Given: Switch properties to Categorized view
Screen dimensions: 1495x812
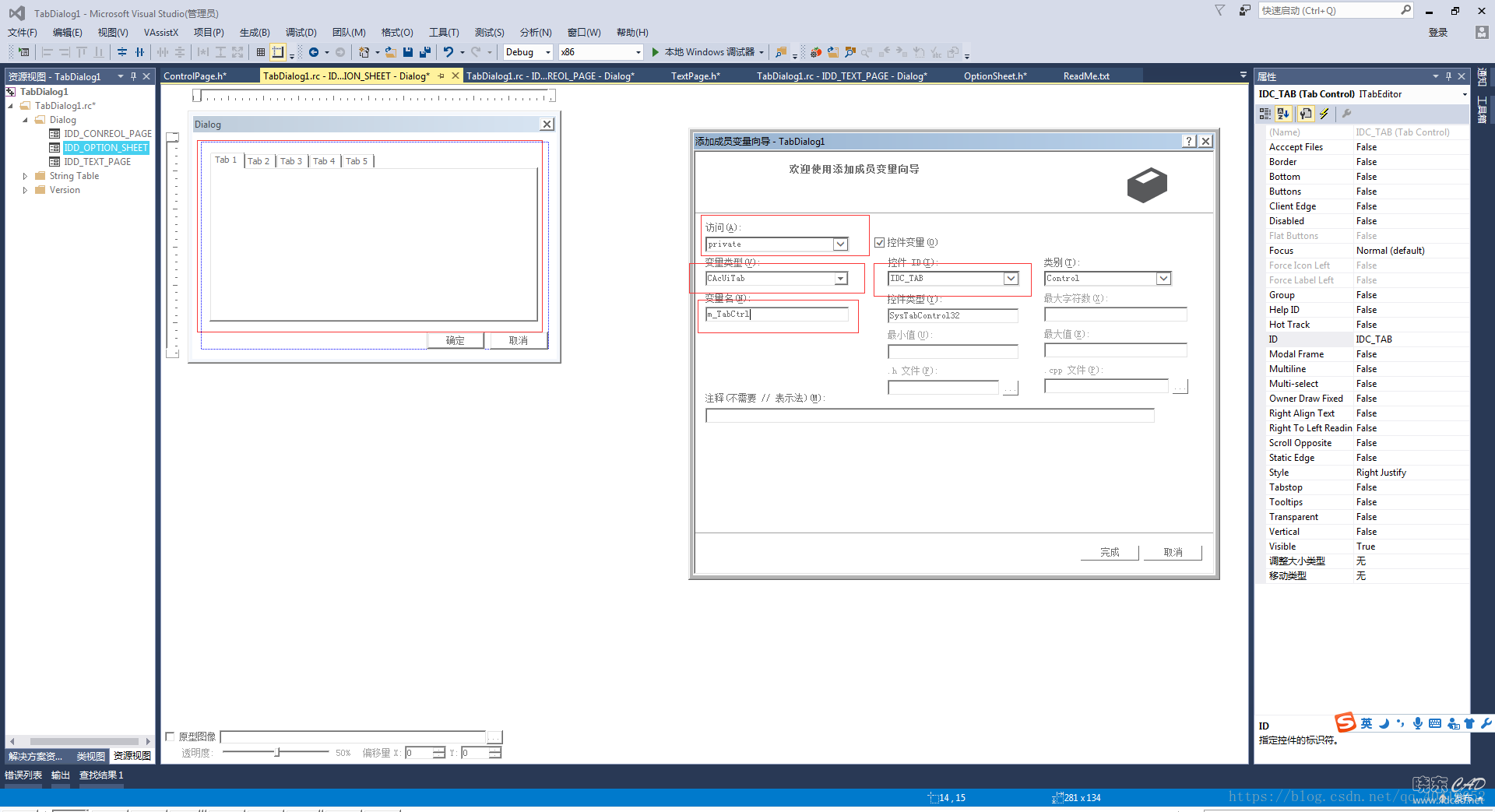Looking at the screenshot, I should 1265,114.
